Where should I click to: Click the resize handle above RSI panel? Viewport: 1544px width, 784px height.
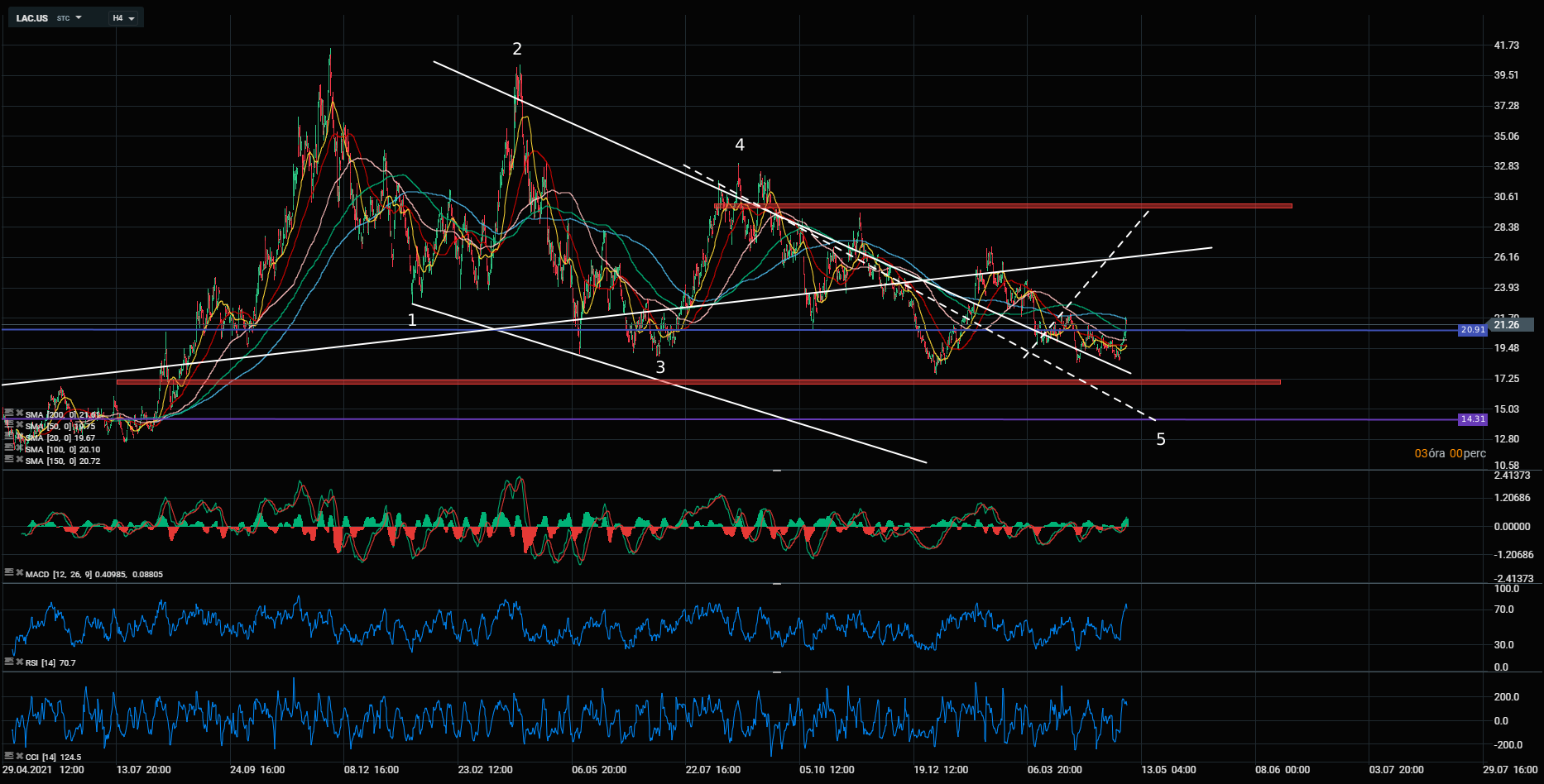point(777,584)
